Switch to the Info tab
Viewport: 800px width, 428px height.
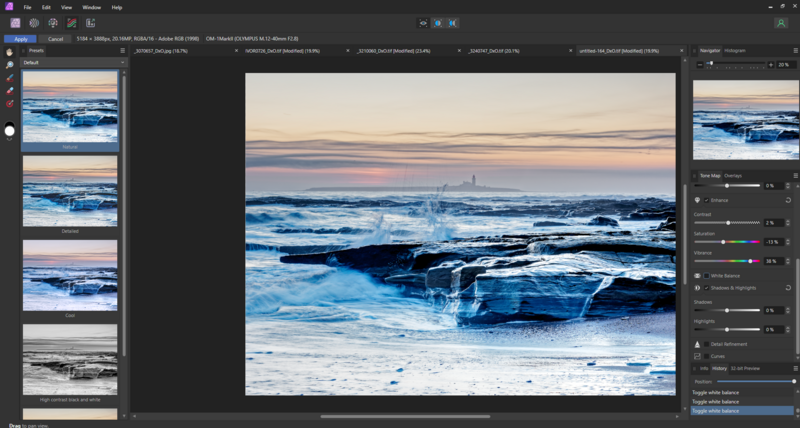tap(704, 368)
